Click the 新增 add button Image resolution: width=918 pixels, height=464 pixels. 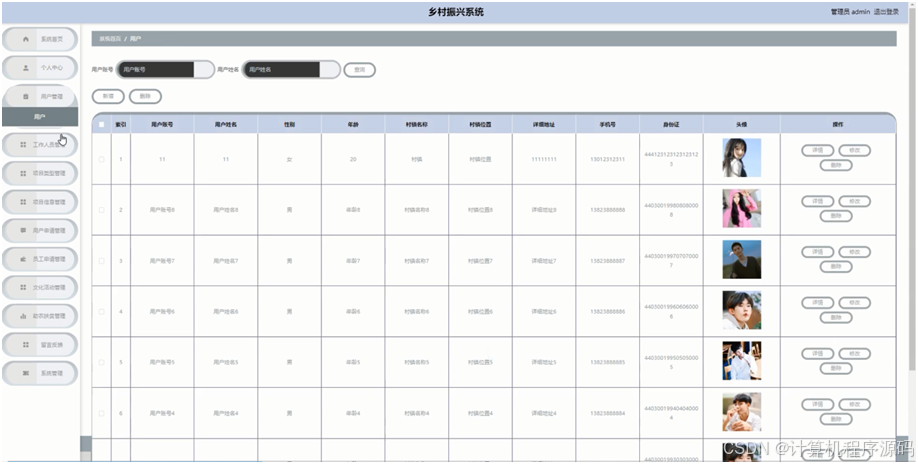click(x=108, y=97)
